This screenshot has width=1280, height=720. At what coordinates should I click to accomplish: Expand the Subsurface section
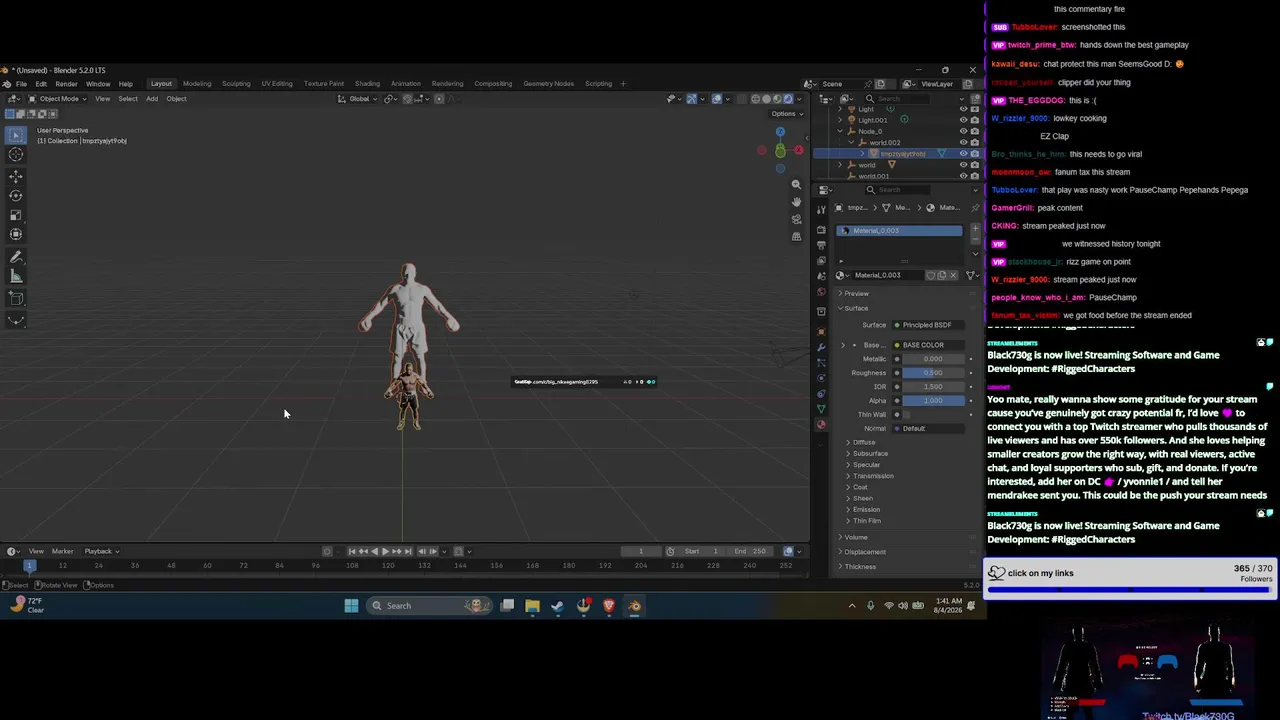870,453
